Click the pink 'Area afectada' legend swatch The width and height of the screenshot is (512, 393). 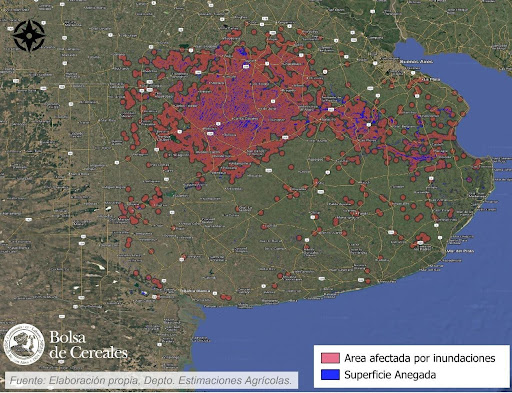330,358
